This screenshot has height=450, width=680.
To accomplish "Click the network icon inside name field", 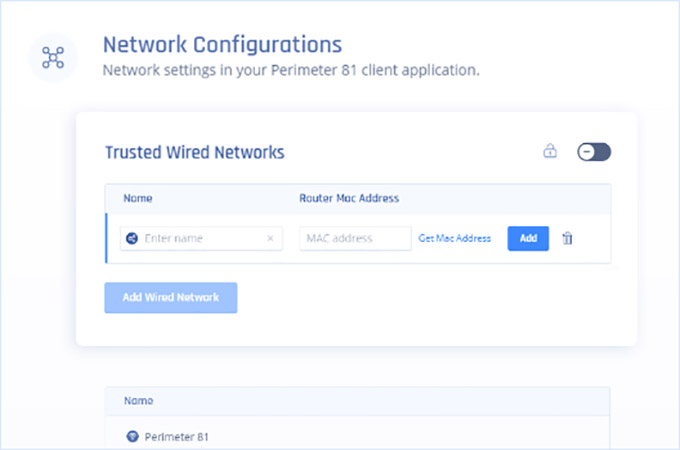I will click(133, 239).
